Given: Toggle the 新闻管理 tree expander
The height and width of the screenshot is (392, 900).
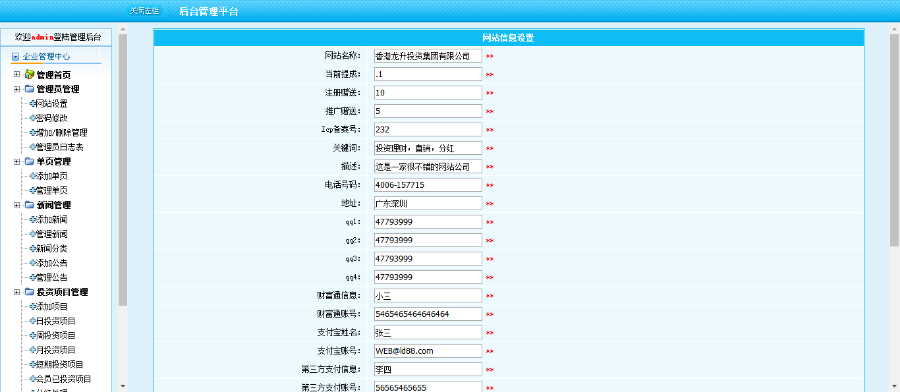Looking at the screenshot, I should (x=17, y=205).
